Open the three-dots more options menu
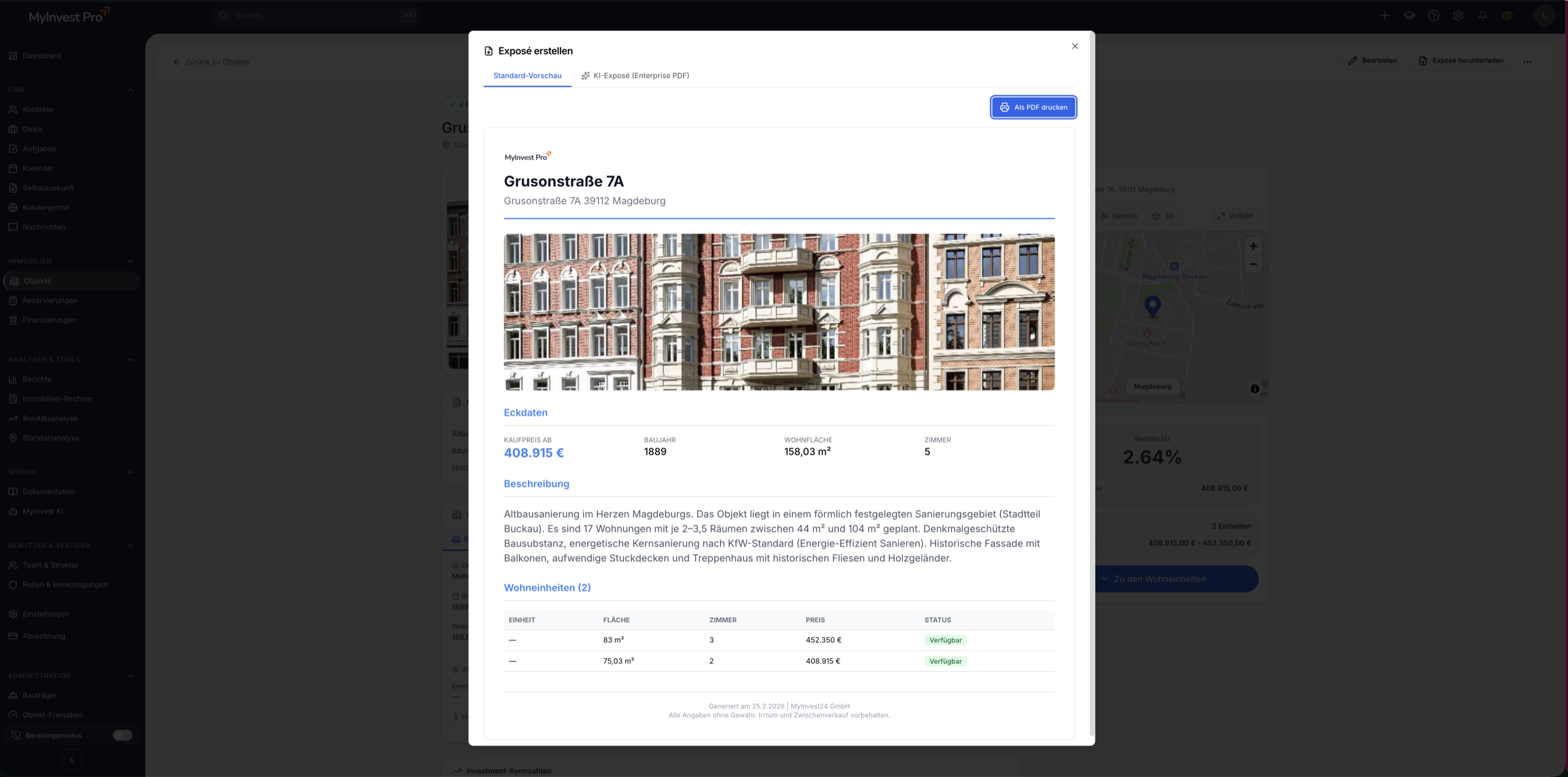The width and height of the screenshot is (1568, 777). (x=1527, y=61)
